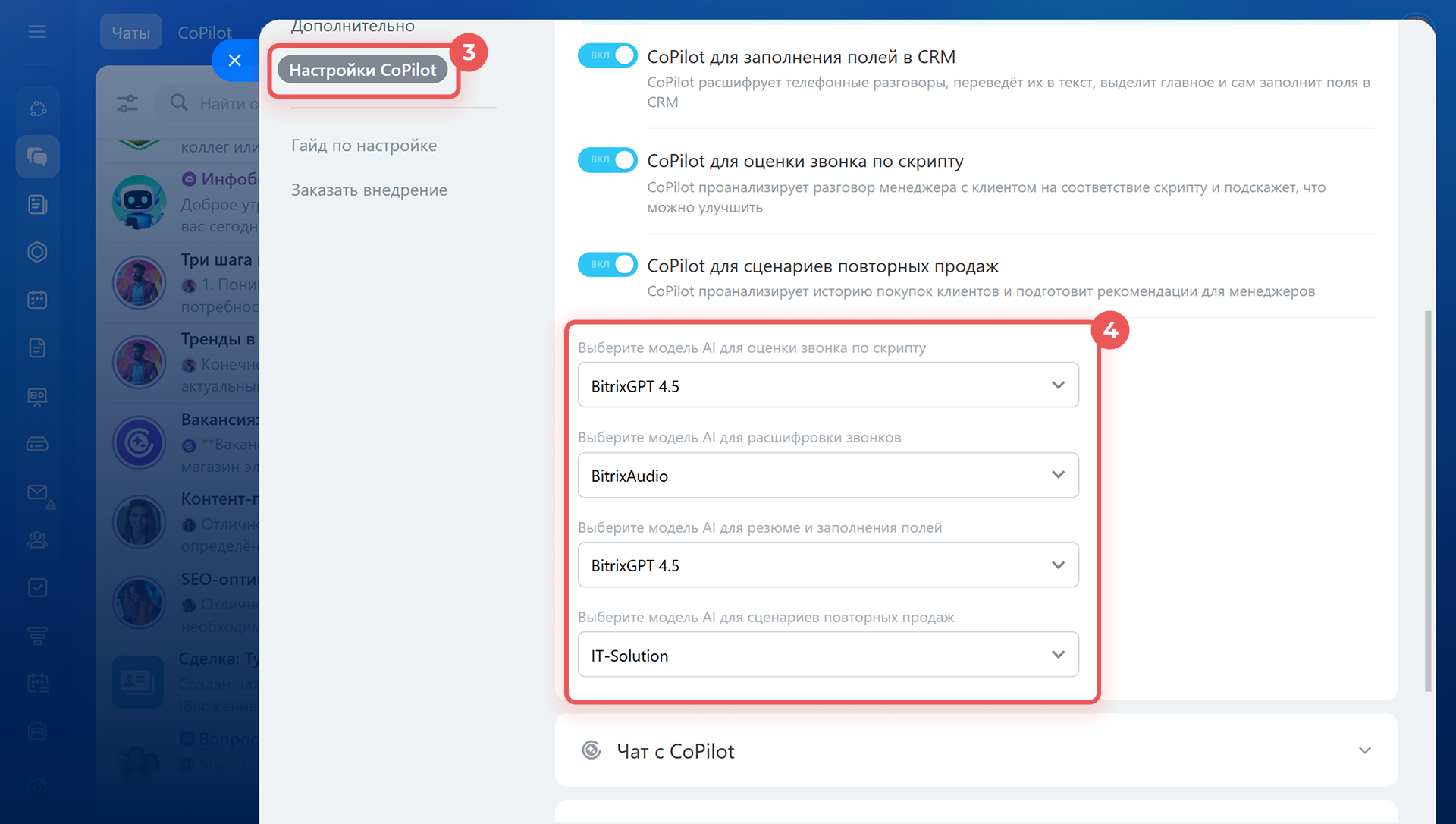Click the chat list filter sliders icon

click(127, 103)
